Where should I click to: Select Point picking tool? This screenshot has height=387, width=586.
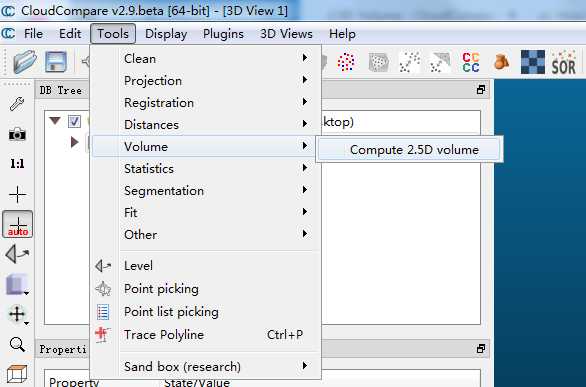tap(206, 289)
